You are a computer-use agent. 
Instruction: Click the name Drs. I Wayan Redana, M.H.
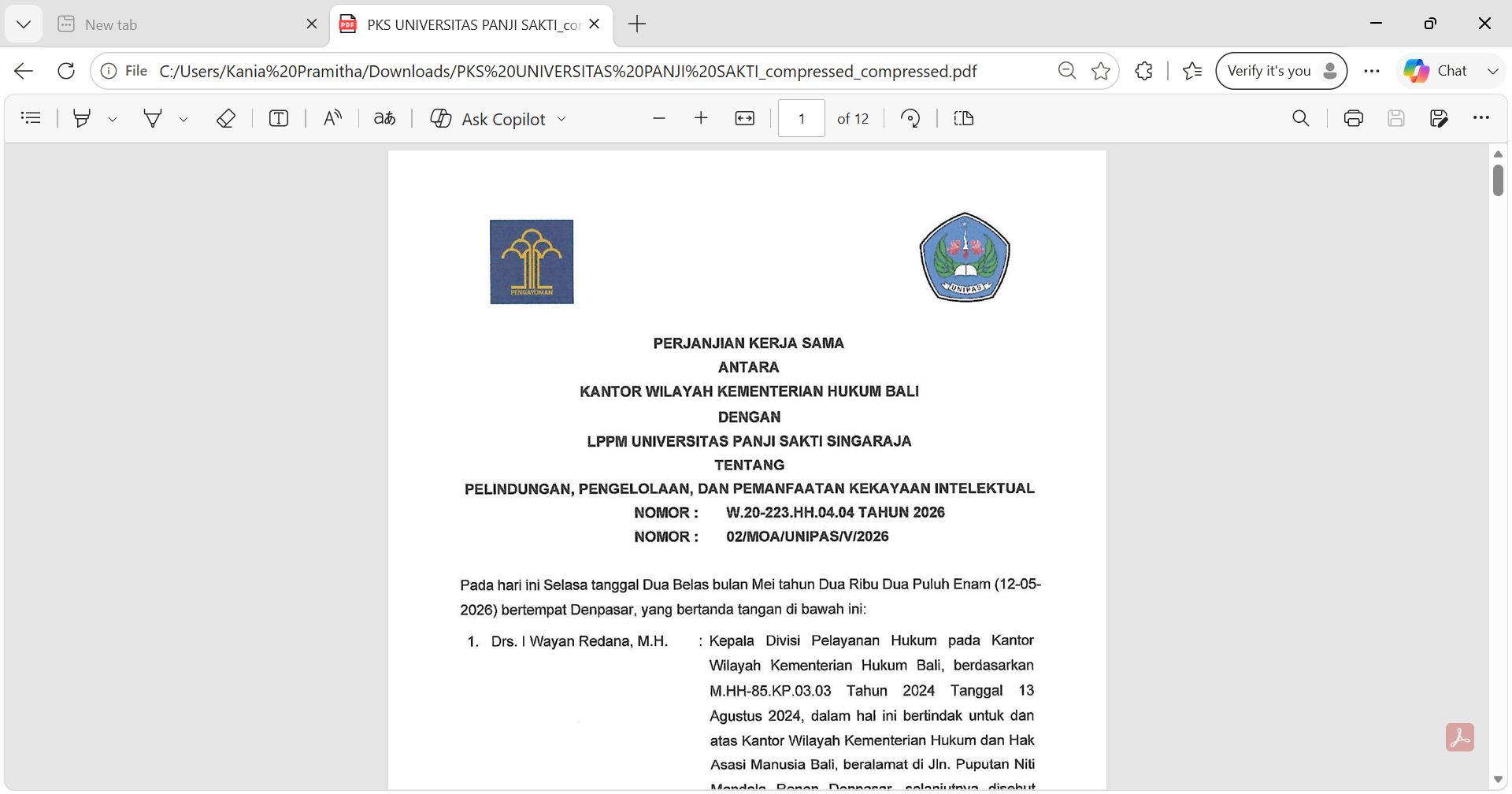(580, 642)
